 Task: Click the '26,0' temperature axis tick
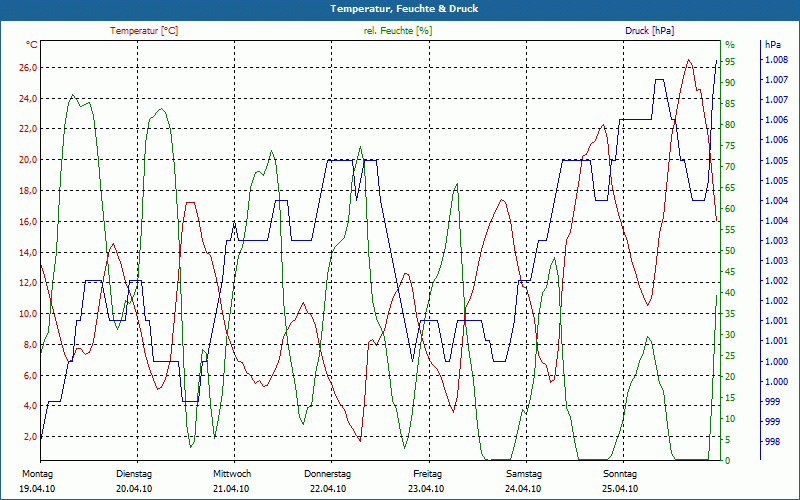tap(28, 68)
